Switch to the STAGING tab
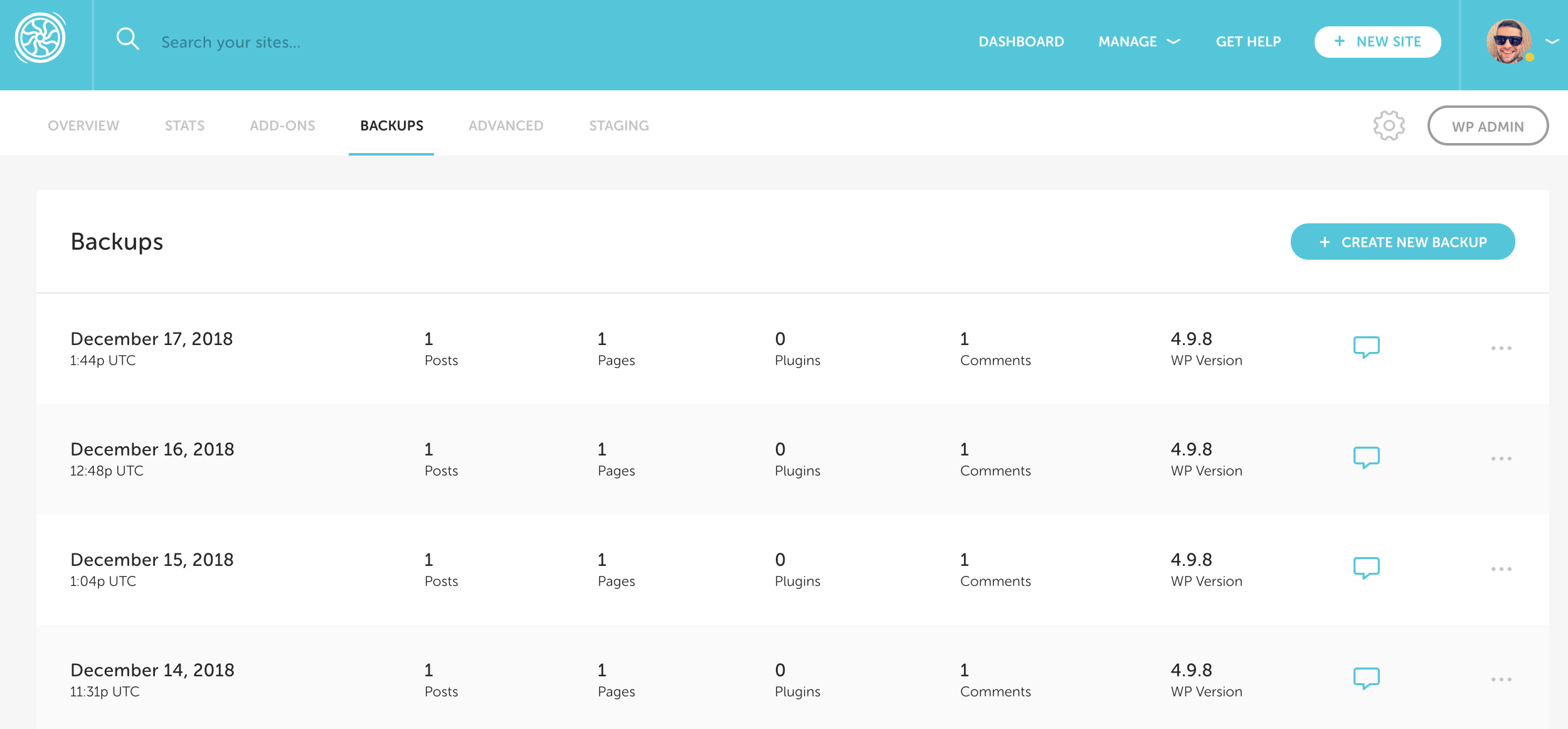Screen dimensions: 1568x729 pyautogui.click(x=619, y=125)
